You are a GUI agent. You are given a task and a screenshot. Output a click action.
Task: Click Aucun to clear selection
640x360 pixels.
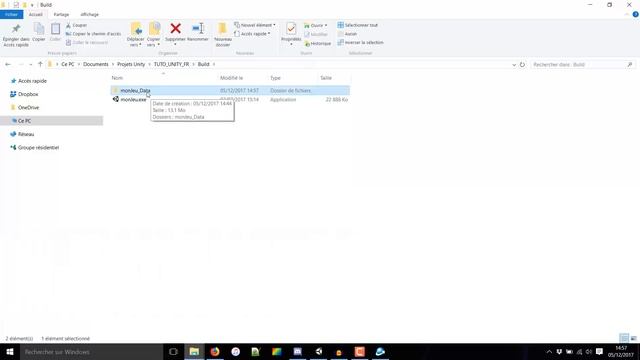(347, 34)
